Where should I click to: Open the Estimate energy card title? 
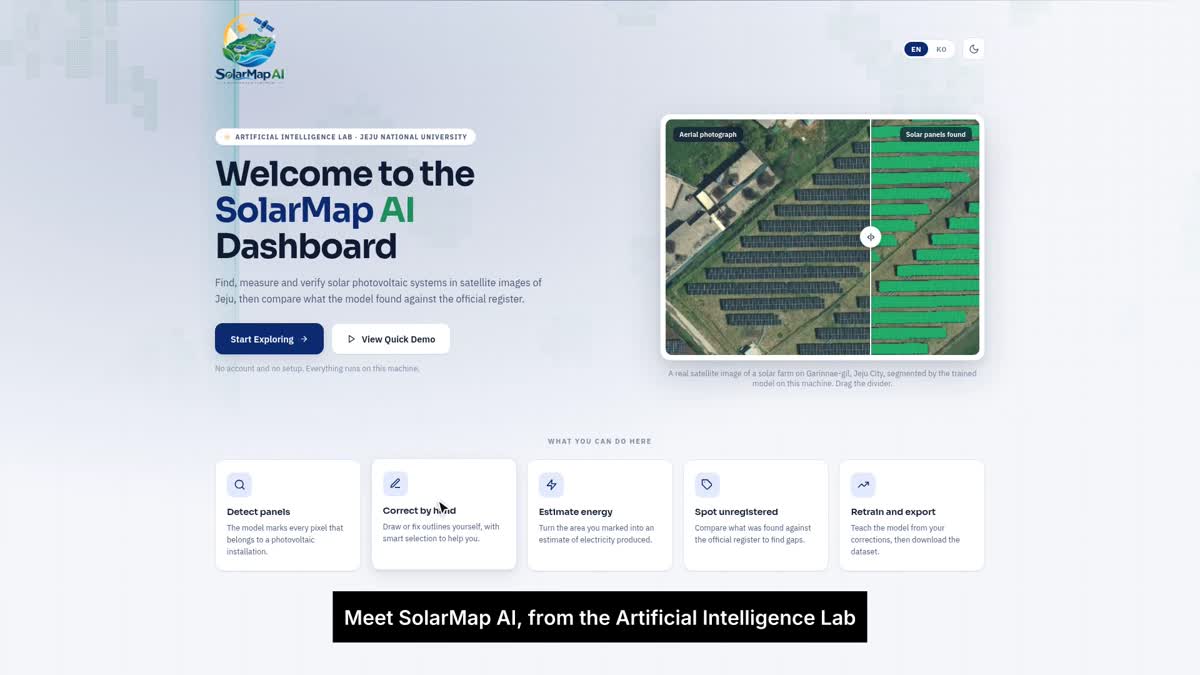[x=576, y=512]
